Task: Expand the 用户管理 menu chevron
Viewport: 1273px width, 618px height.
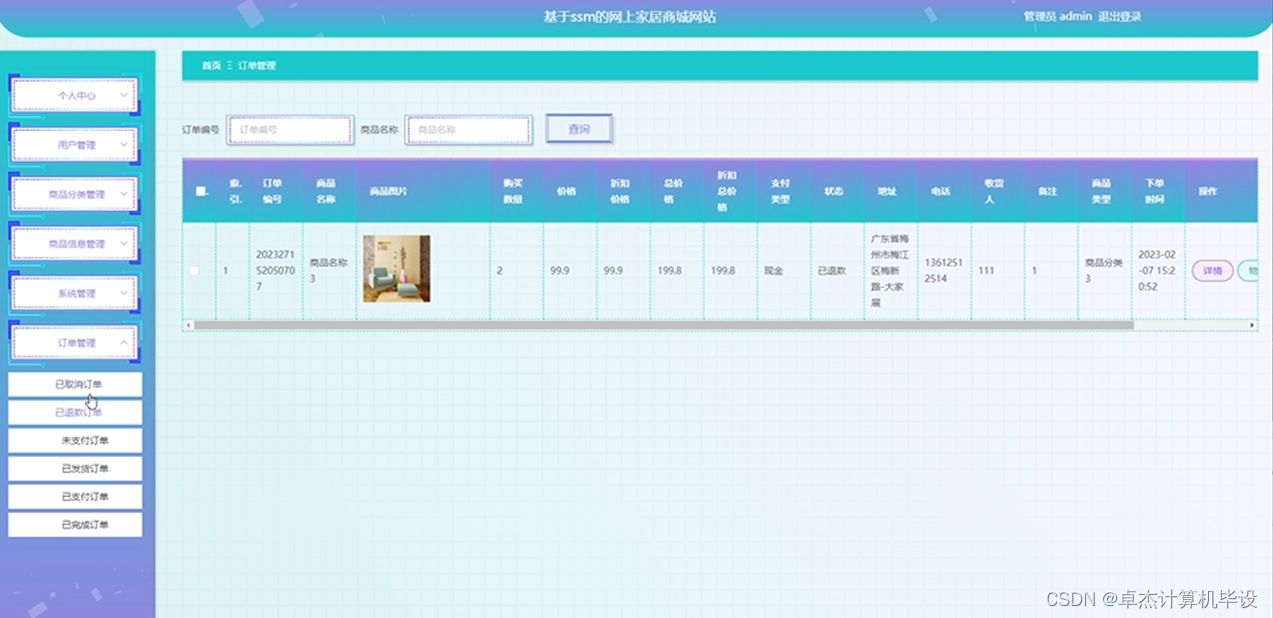Action: [x=124, y=145]
